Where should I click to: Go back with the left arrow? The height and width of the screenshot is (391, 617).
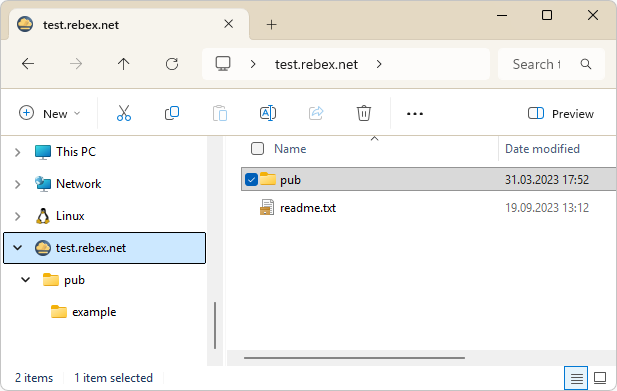coord(28,64)
